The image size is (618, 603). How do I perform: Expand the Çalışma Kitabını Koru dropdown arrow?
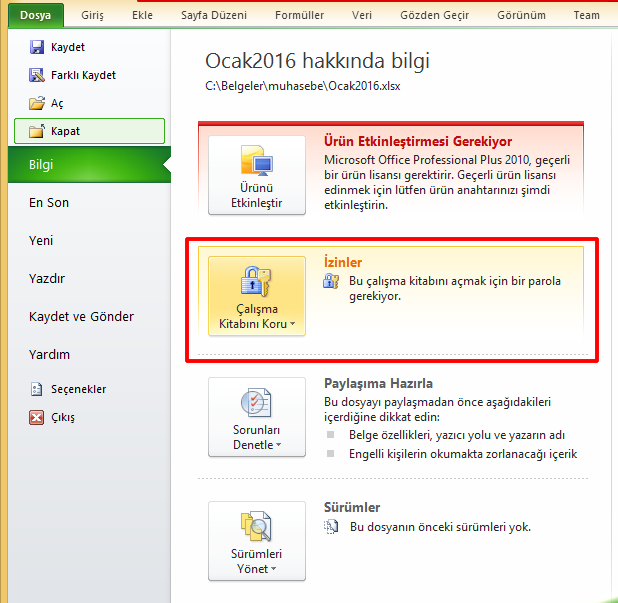292,324
